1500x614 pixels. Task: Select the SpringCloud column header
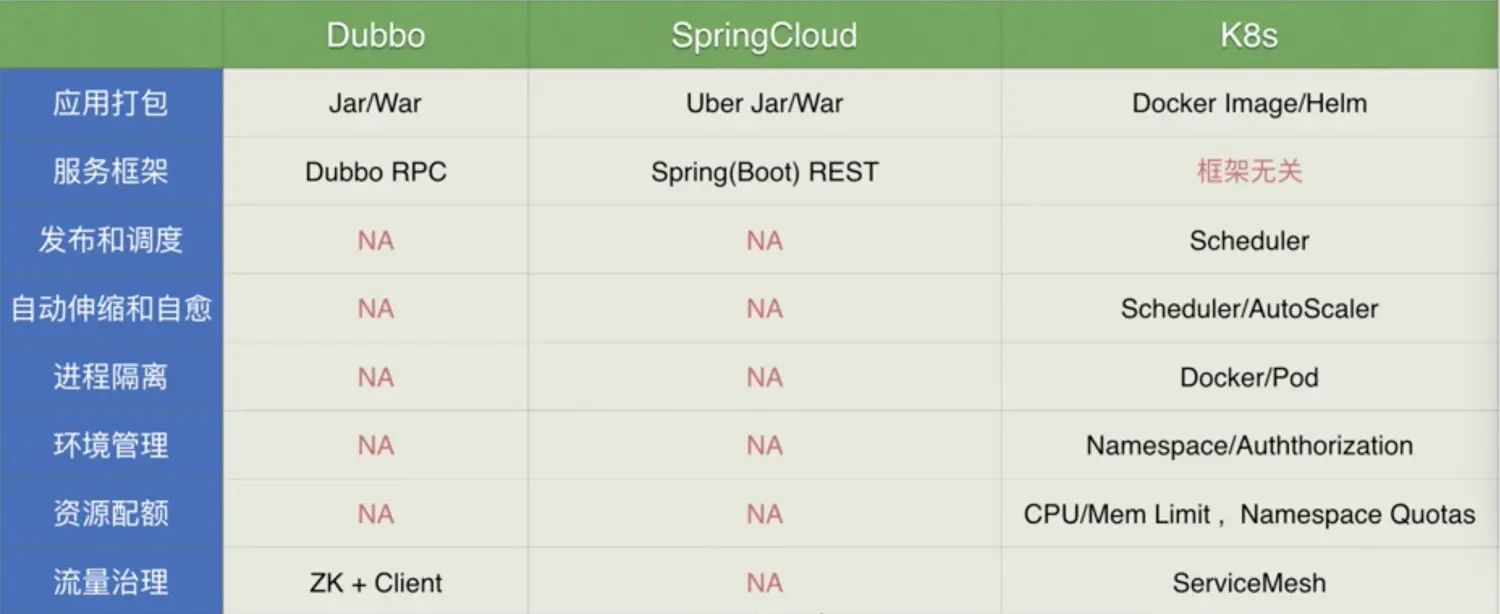point(764,36)
